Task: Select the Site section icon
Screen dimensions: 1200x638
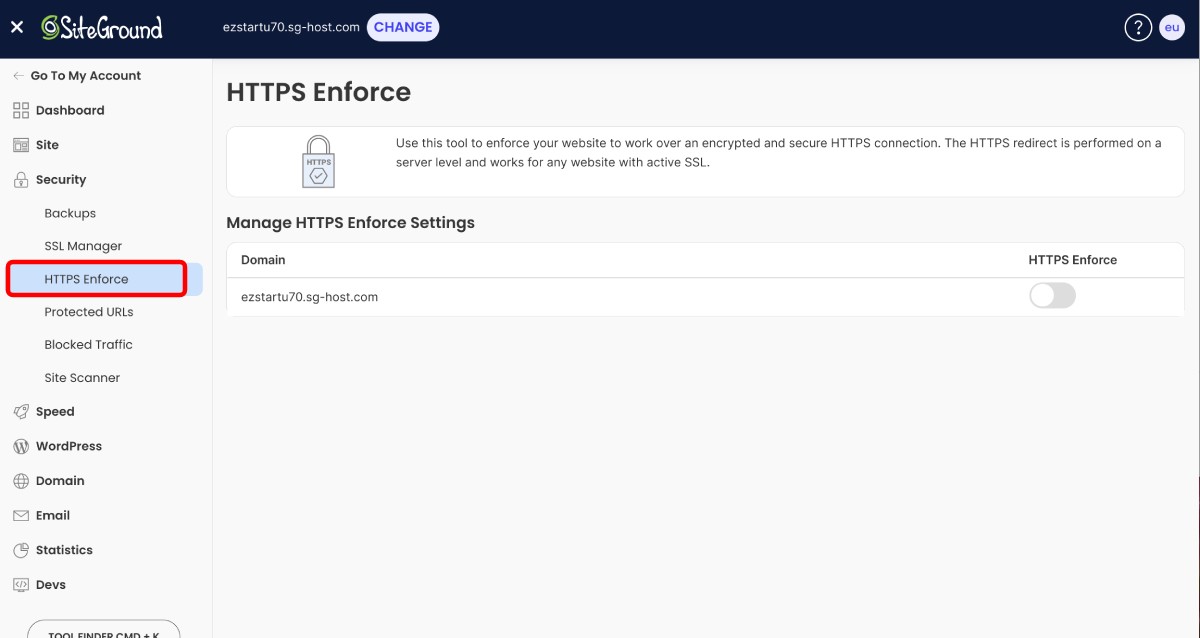Action: [20, 145]
